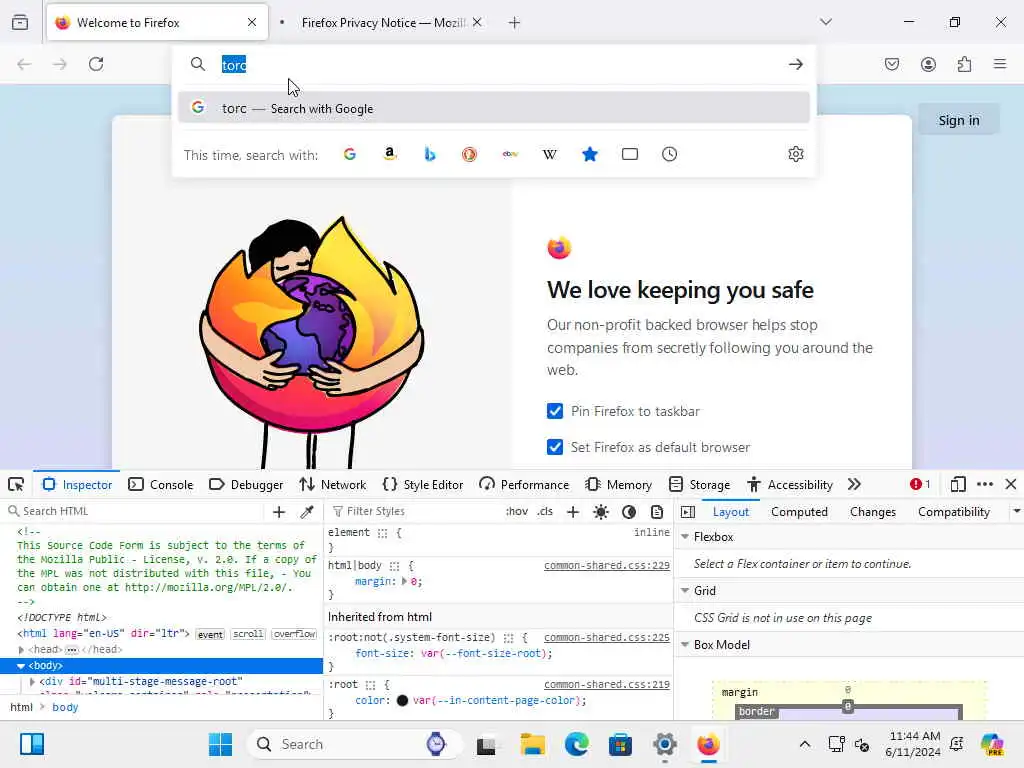Viewport: 1024px width, 768px height.
Task: Activate the eyedropper color picker
Action: (307, 511)
